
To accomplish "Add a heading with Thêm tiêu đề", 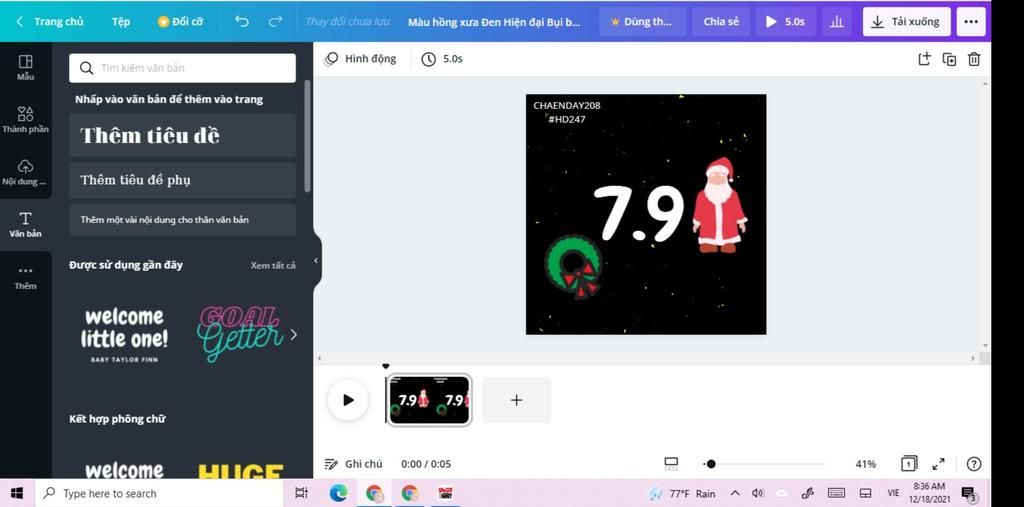I will coord(182,135).
